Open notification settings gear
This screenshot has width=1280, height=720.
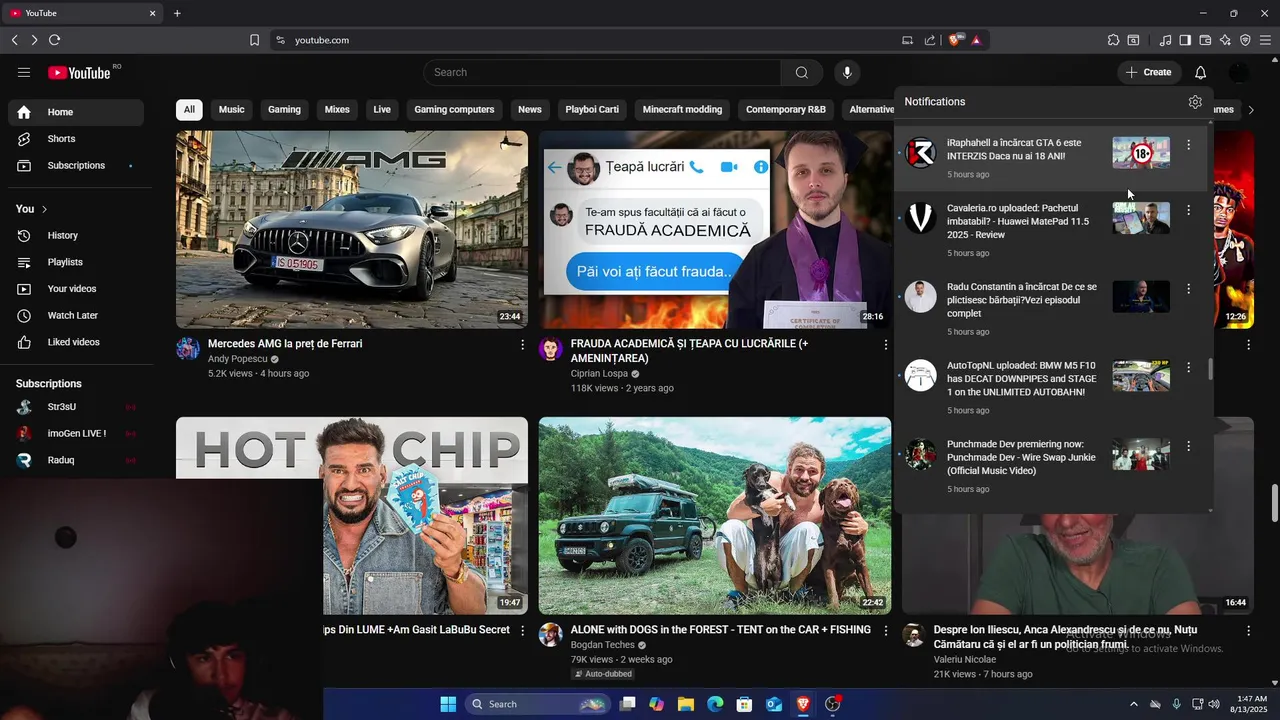pyautogui.click(x=1195, y=102)
